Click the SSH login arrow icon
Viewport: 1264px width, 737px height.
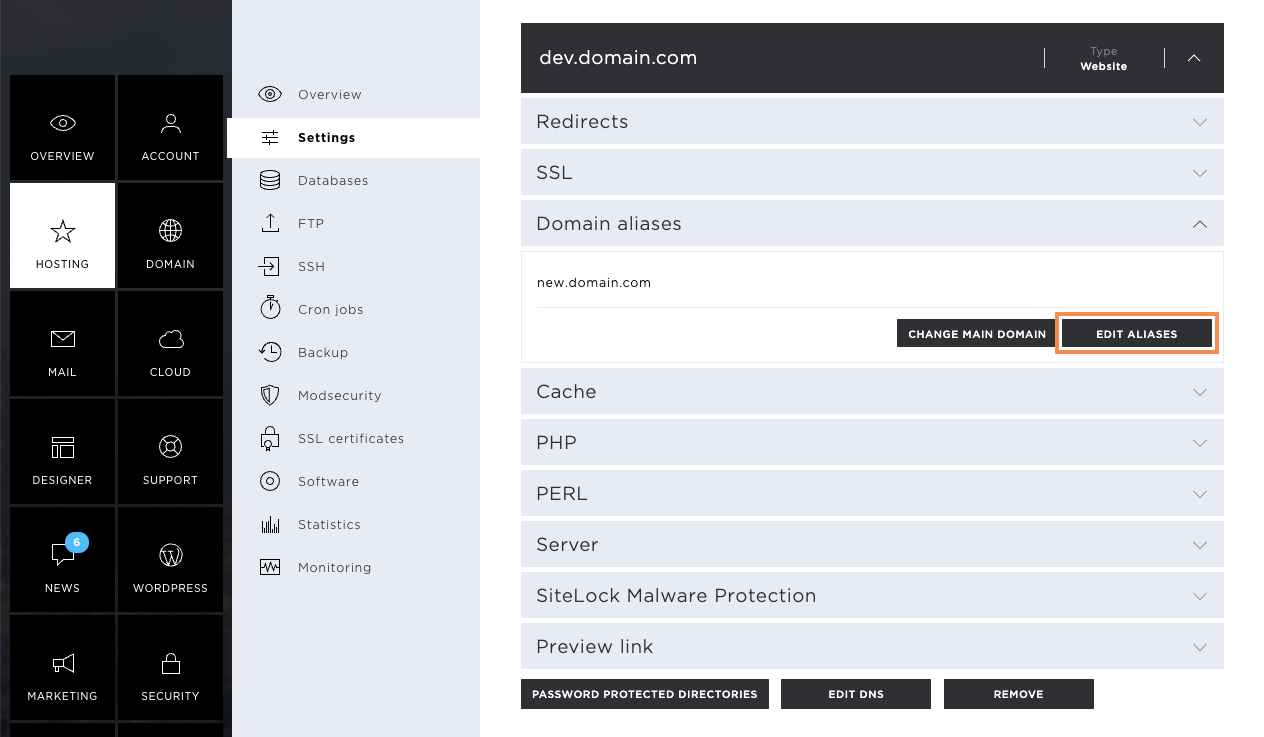click(x=270, y=266)
